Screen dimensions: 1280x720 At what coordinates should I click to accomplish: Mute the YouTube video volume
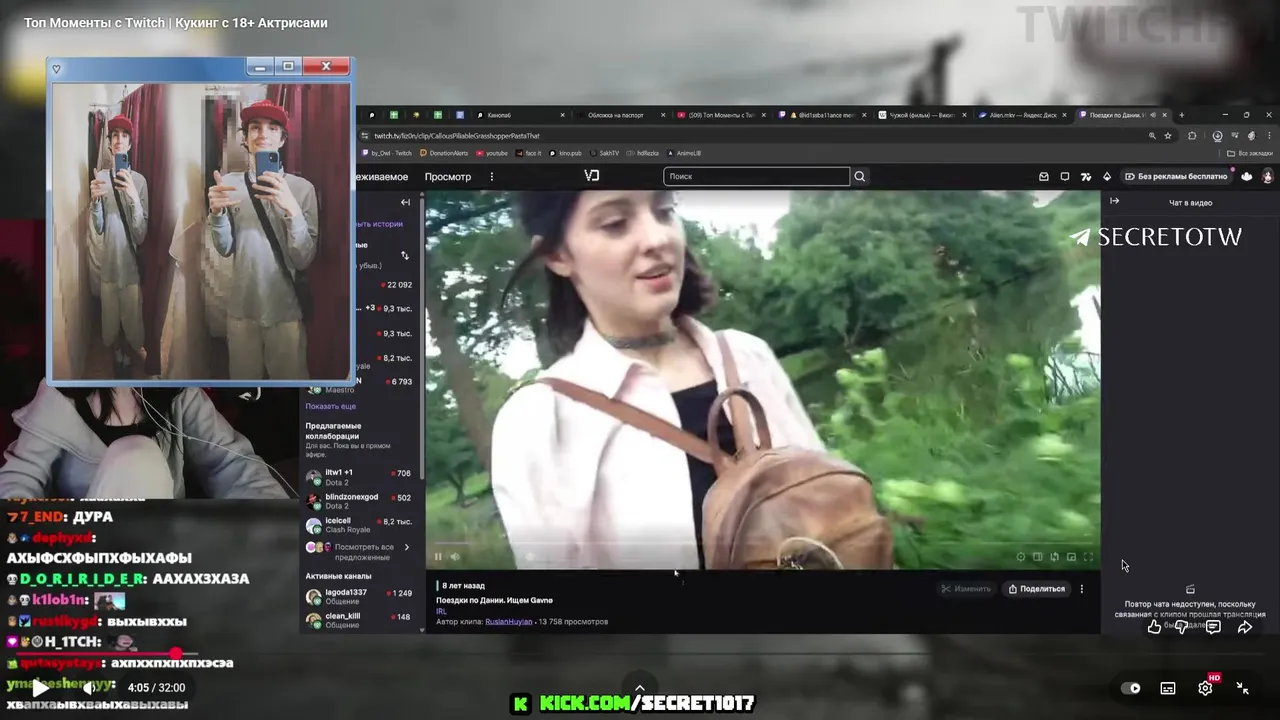(x=88, y=687)
